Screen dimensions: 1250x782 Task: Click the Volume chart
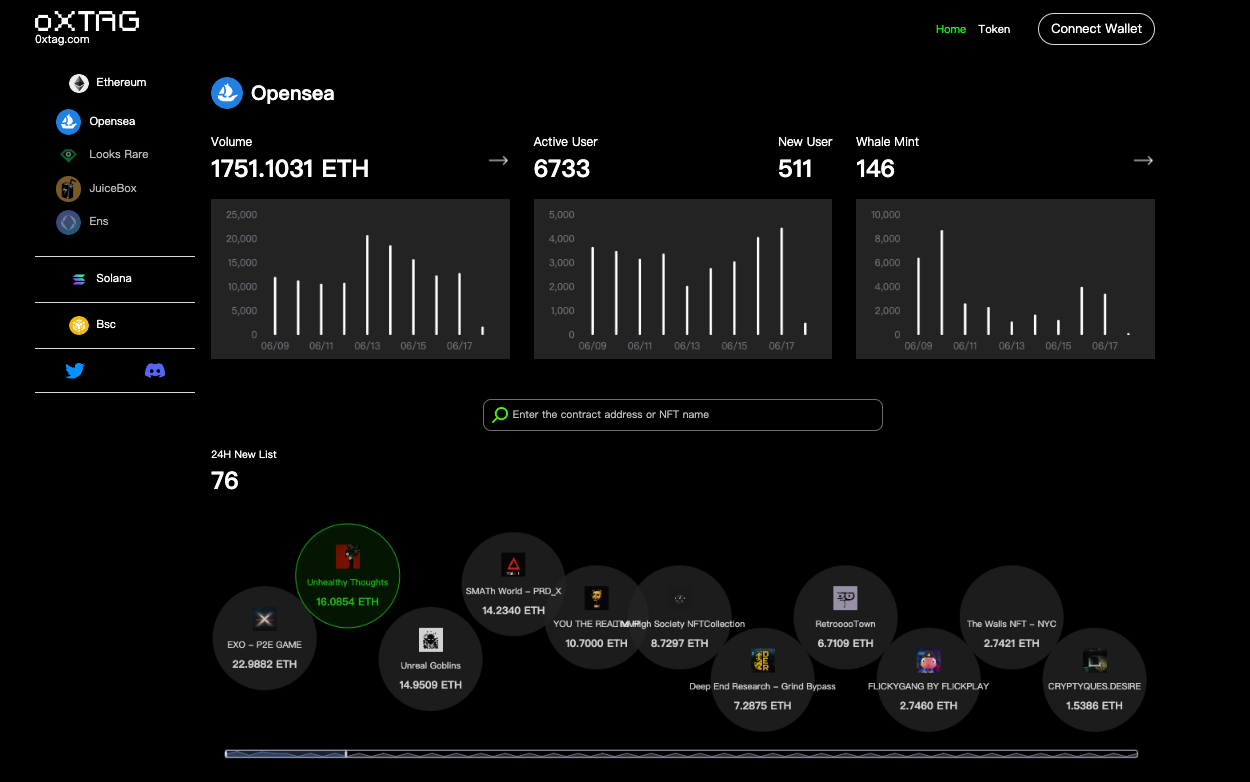pyautogui.click(x=360, y=278)
